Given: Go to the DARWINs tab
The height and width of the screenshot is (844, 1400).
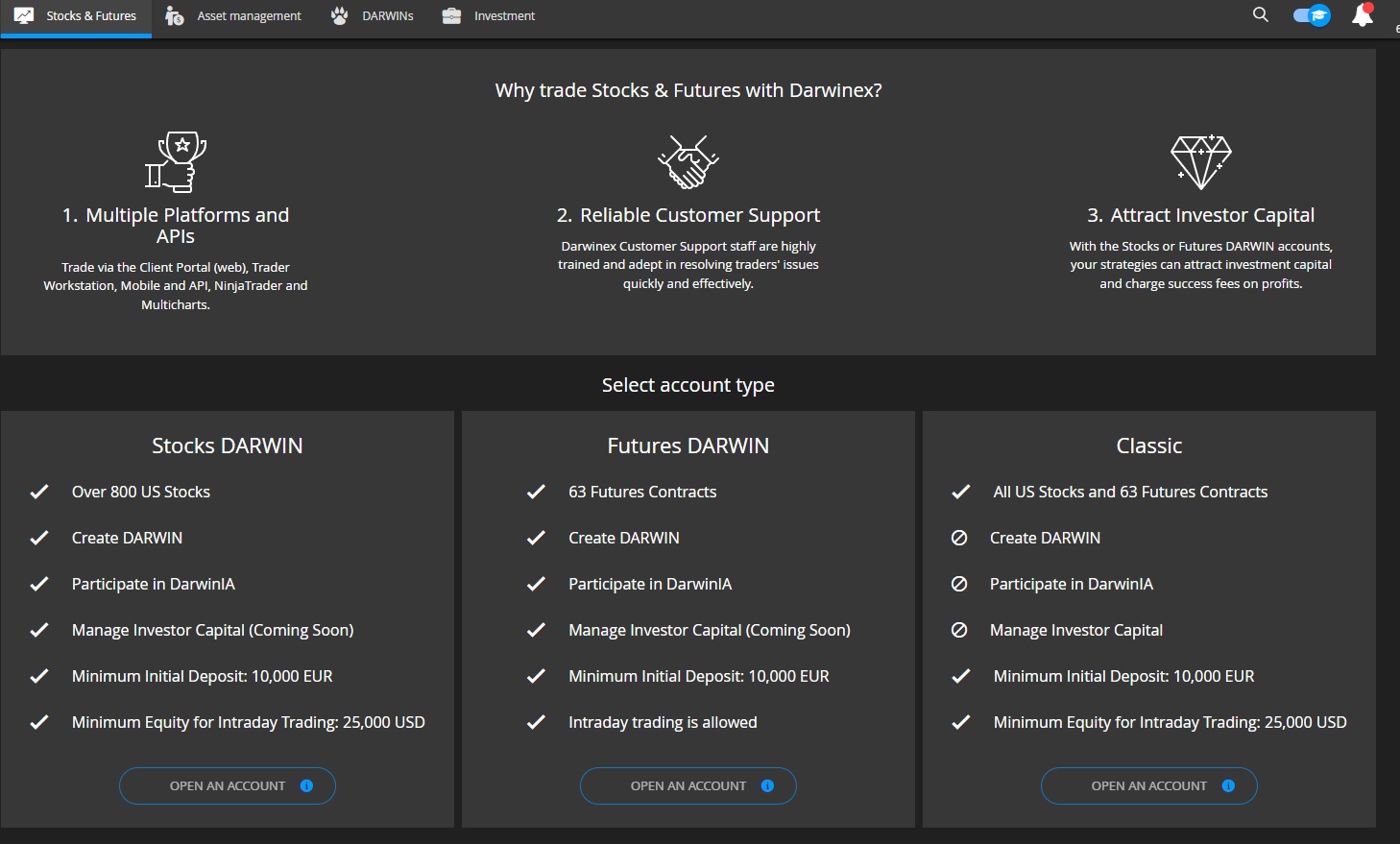Looking at the screenshot, I should coord(373,16).
